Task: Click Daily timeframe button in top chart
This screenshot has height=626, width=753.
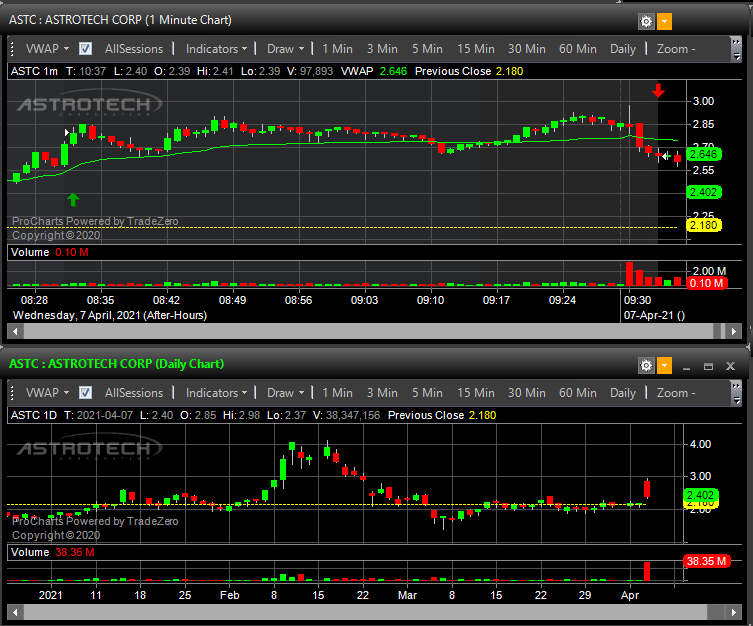Action: pyautogui.click(x=622, y=49)
